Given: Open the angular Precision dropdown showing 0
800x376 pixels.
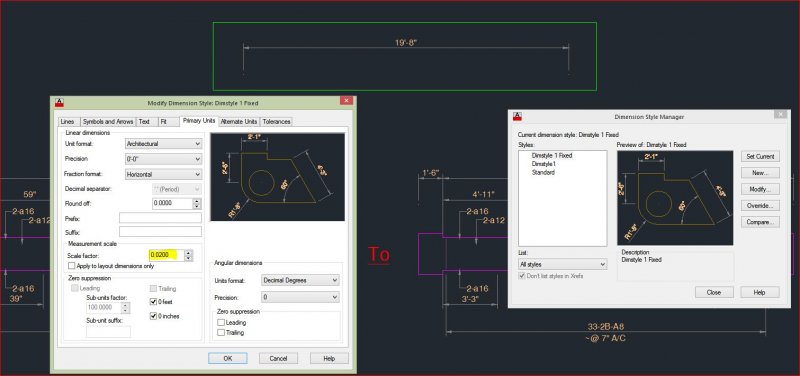Looking at the screenshot, I should 300,297.
